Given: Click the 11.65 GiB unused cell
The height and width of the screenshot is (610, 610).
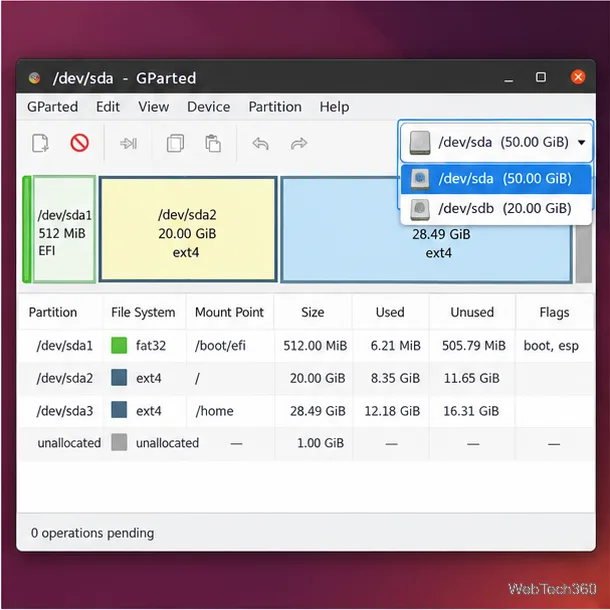Looking at the screenshot, I should tap(472, 378).
